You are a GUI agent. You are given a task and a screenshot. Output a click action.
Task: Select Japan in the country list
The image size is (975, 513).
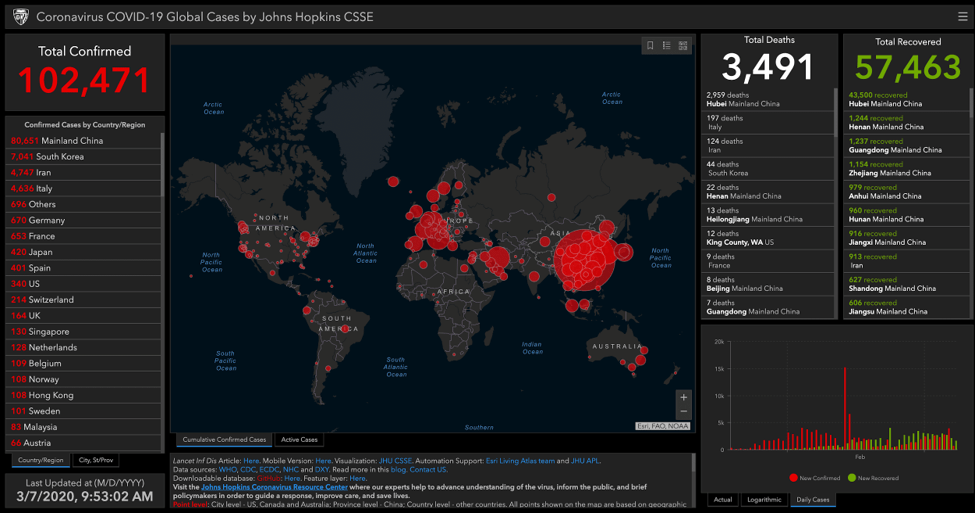(x=83, y=252)
